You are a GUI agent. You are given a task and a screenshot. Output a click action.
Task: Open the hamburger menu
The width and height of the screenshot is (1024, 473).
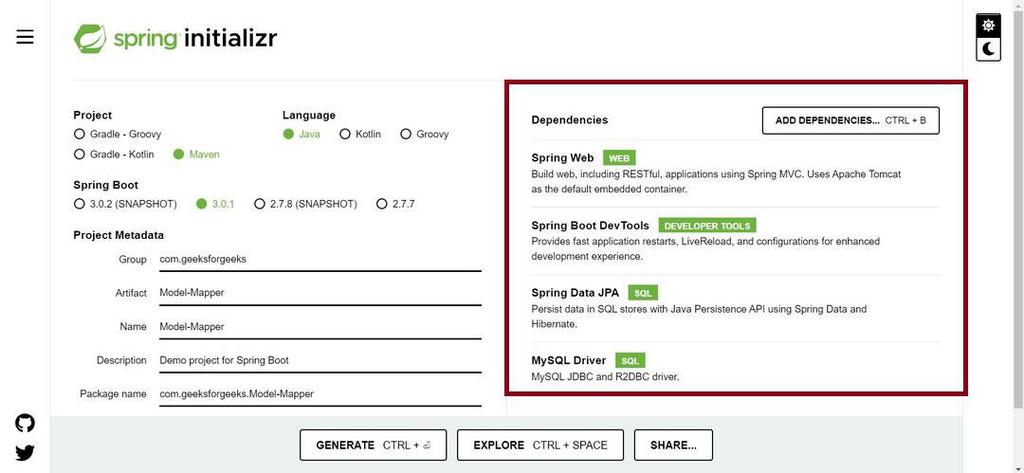coord(25,37)
